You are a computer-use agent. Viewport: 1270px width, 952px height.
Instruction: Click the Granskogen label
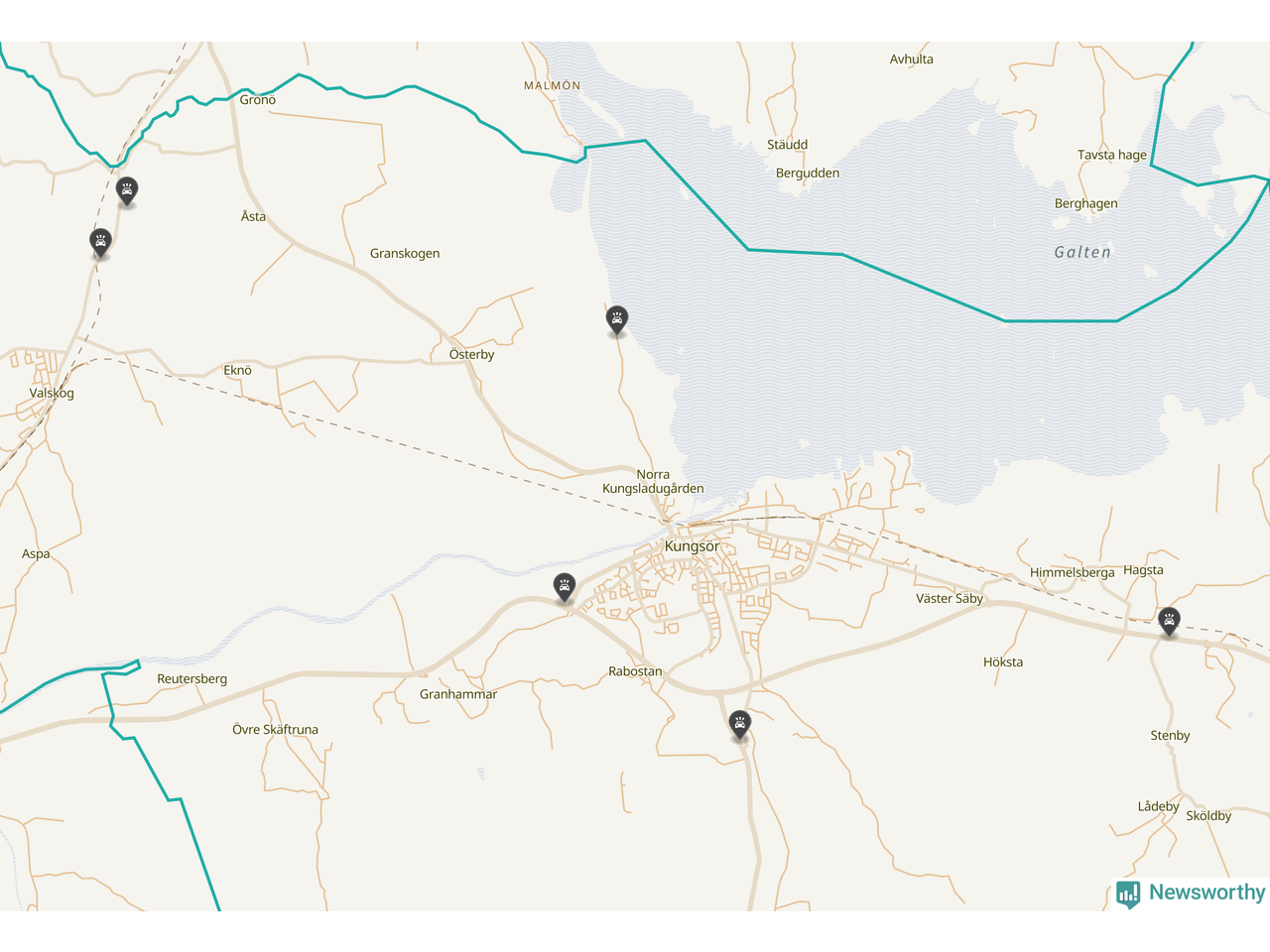point(405,253)
